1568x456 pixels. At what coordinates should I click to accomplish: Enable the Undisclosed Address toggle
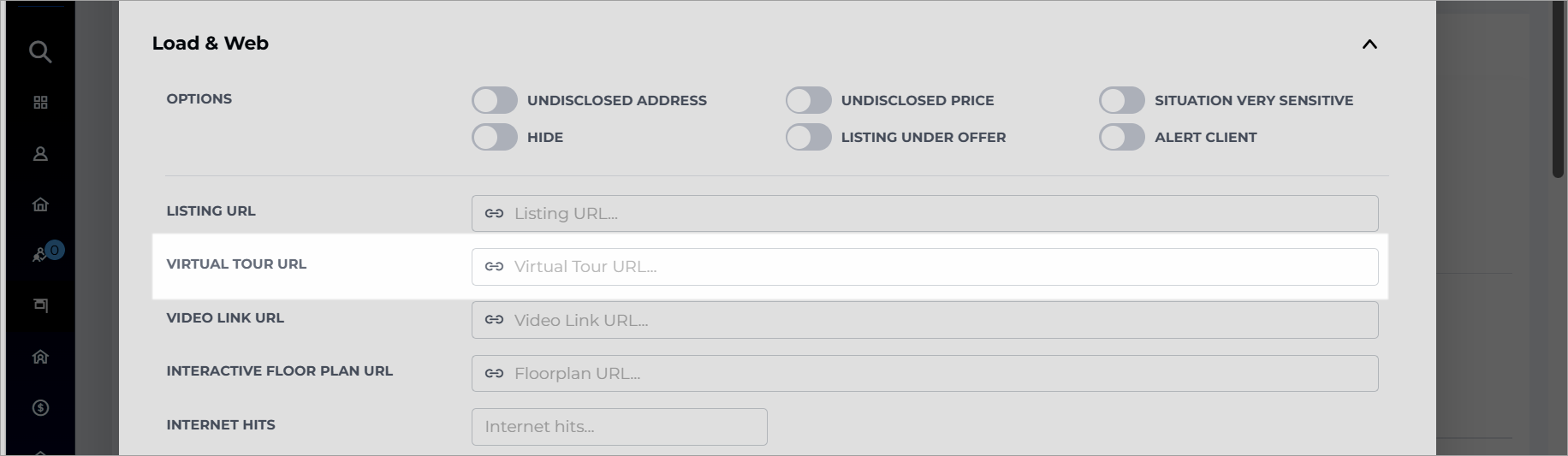click(495, 100)
